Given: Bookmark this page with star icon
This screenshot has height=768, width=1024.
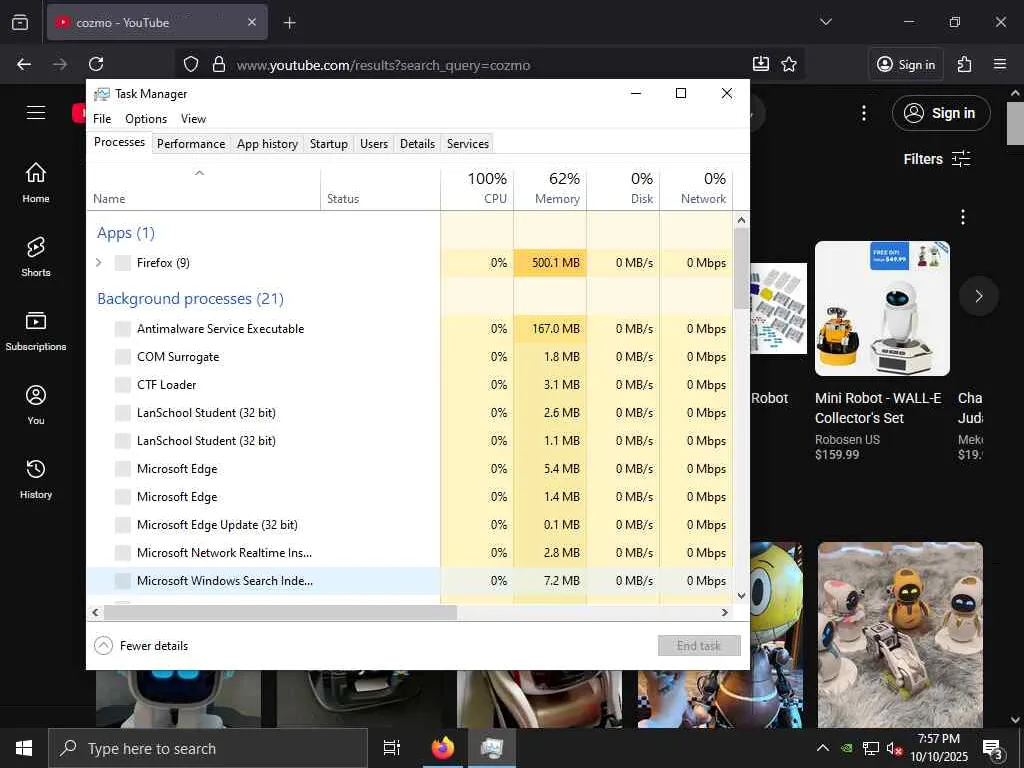Looking at the screenshot, I should click(789, 64).
